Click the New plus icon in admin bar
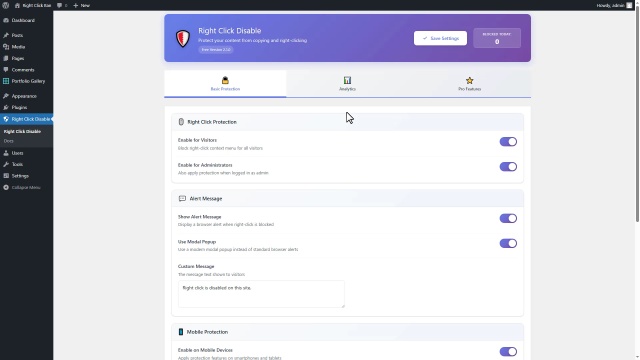The height and width of the screenshot is (360, 640). (x=76, y=5)
